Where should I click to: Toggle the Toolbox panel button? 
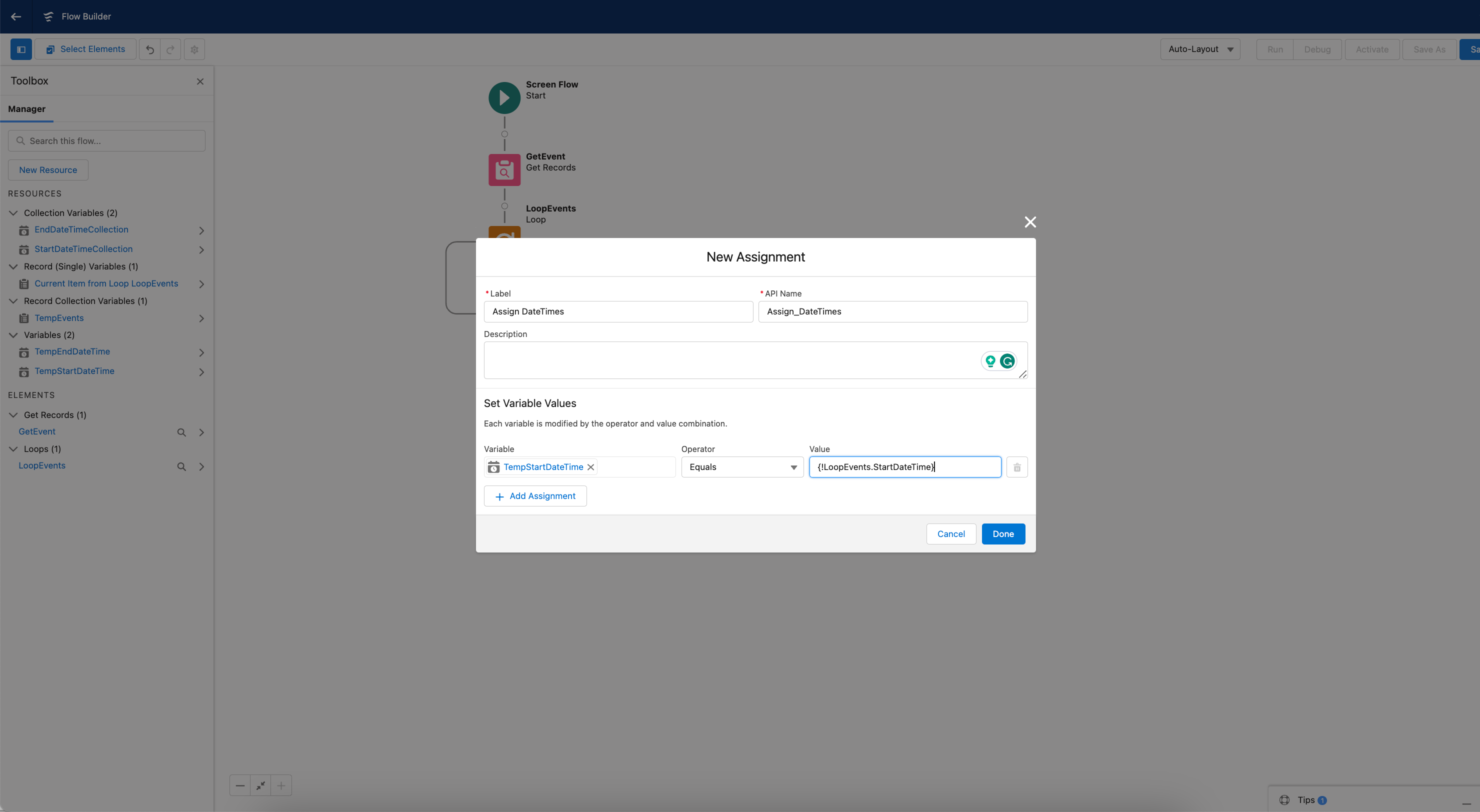point(21,49)
